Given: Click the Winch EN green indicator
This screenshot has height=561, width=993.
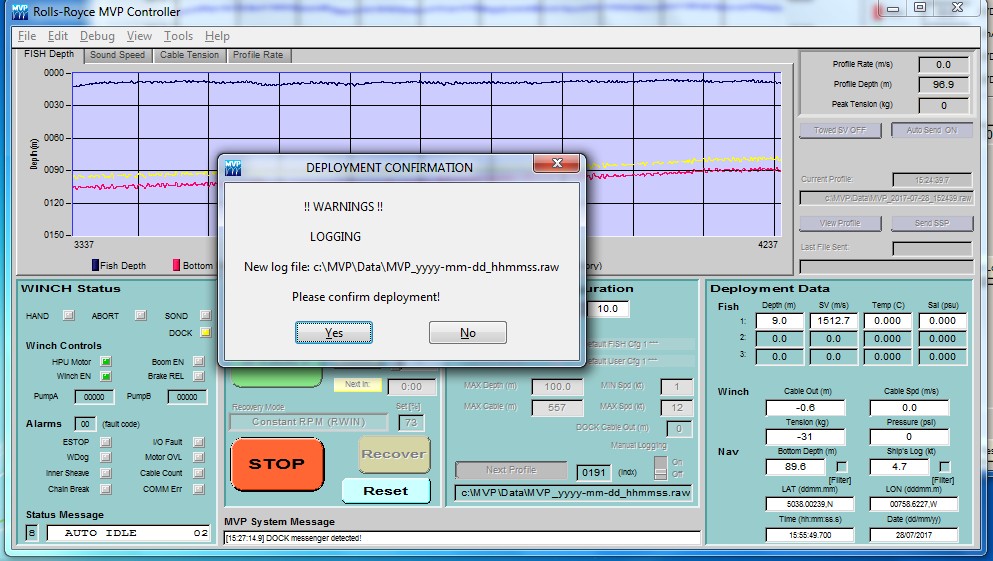Looking at the screenshot, I should (x=106, y=376).
